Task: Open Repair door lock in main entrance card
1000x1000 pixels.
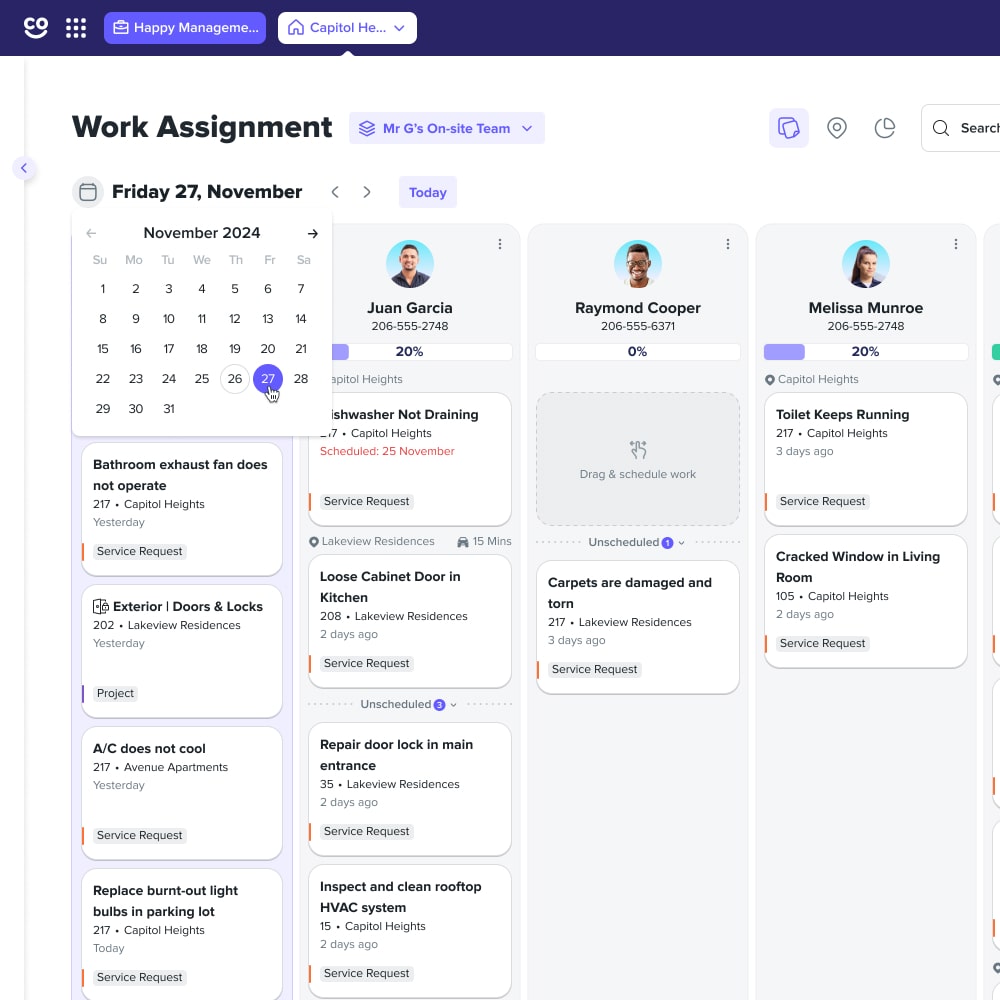Action: [x=410, y=789]
